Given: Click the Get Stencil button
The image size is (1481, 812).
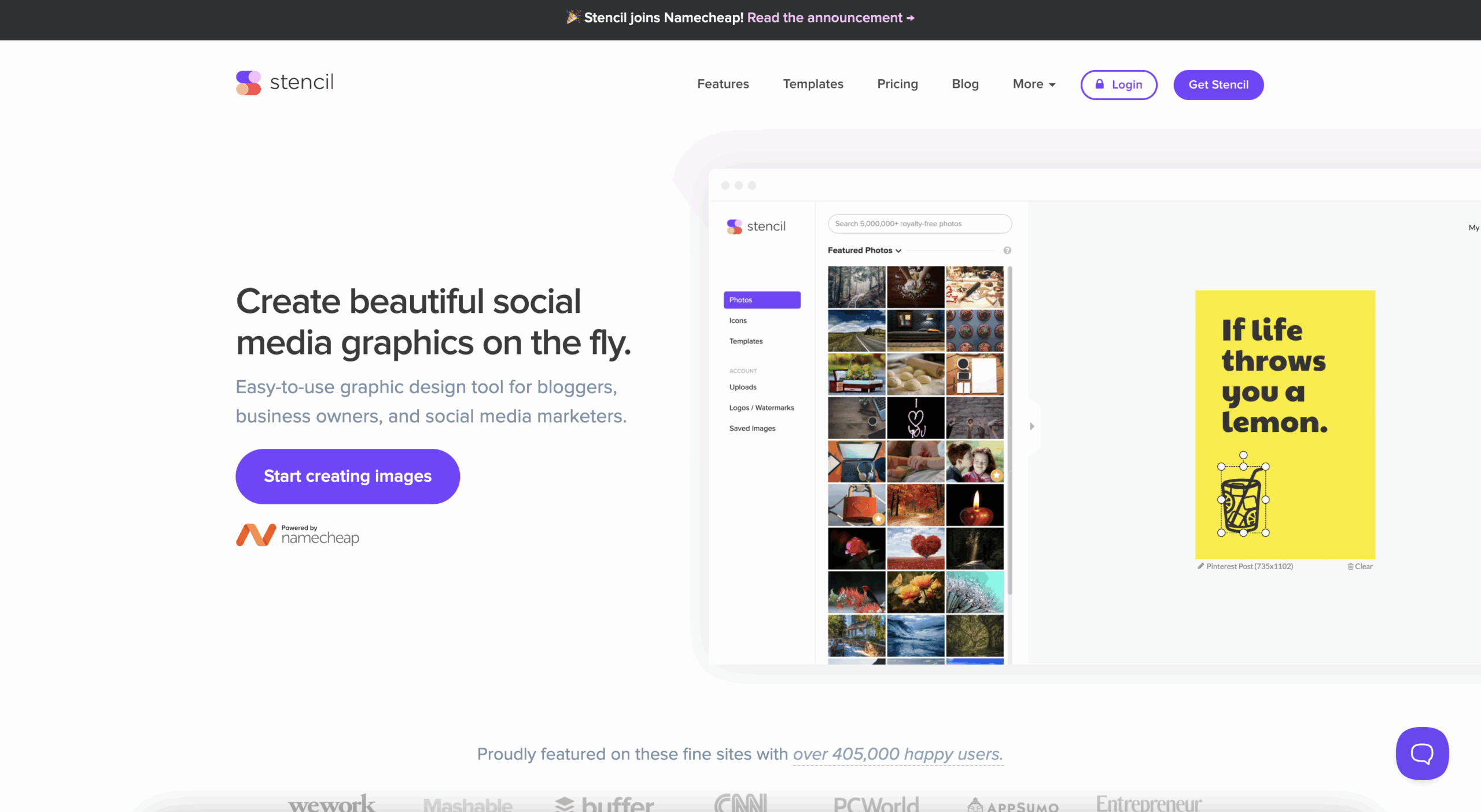Looking at the screenshot, I should point(1218,85).
